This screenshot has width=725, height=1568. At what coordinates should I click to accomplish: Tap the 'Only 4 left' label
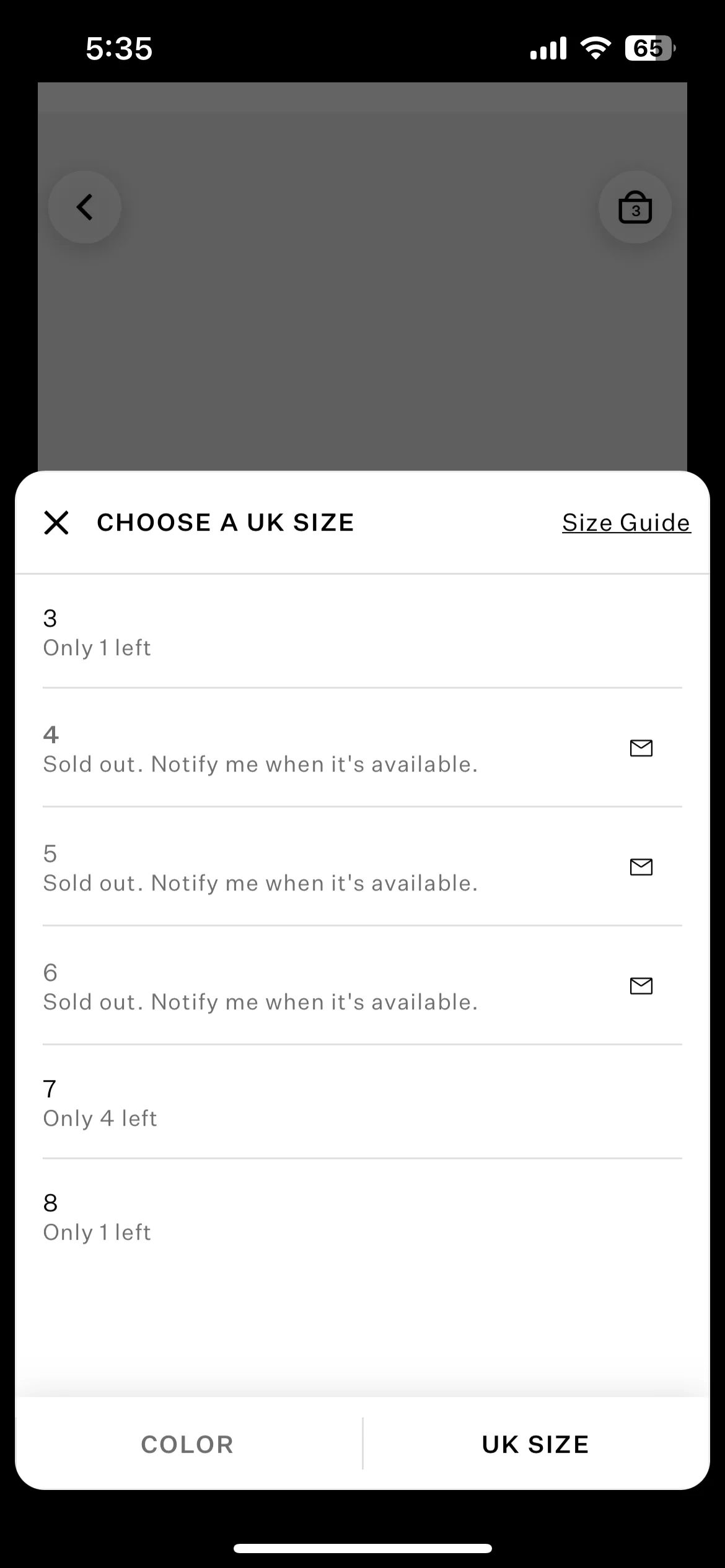tap(100, 1118)
